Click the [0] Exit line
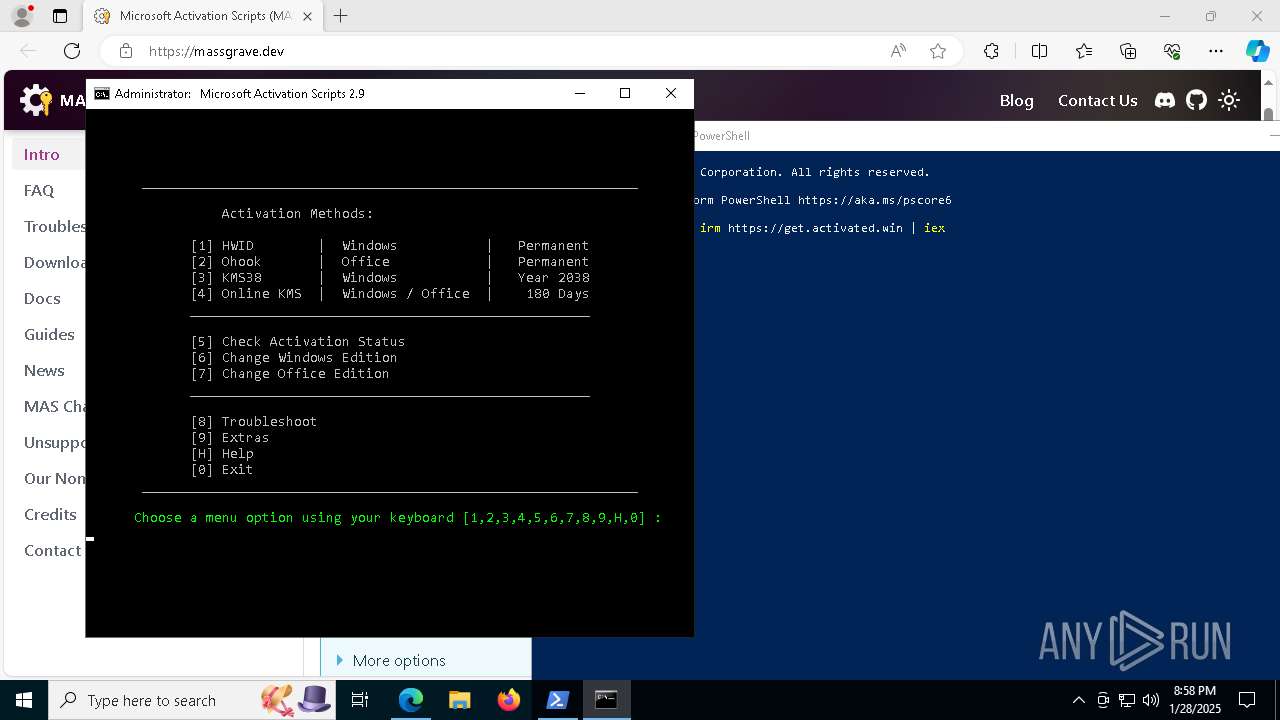This screenshot has height=720, width=1280. pos(222,469)
